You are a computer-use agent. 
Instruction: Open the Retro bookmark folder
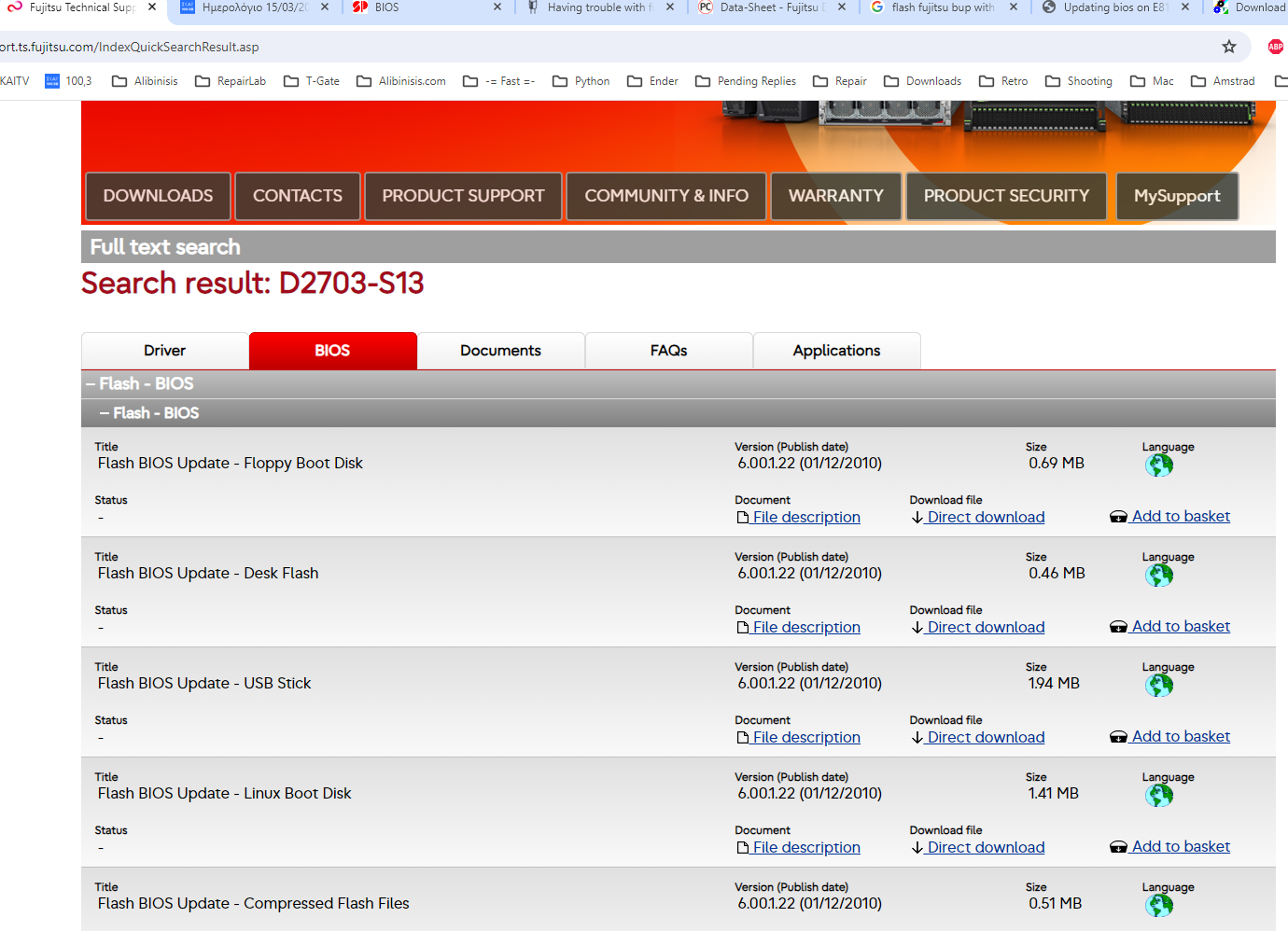pyautogui.click(x=1003, y=81)
